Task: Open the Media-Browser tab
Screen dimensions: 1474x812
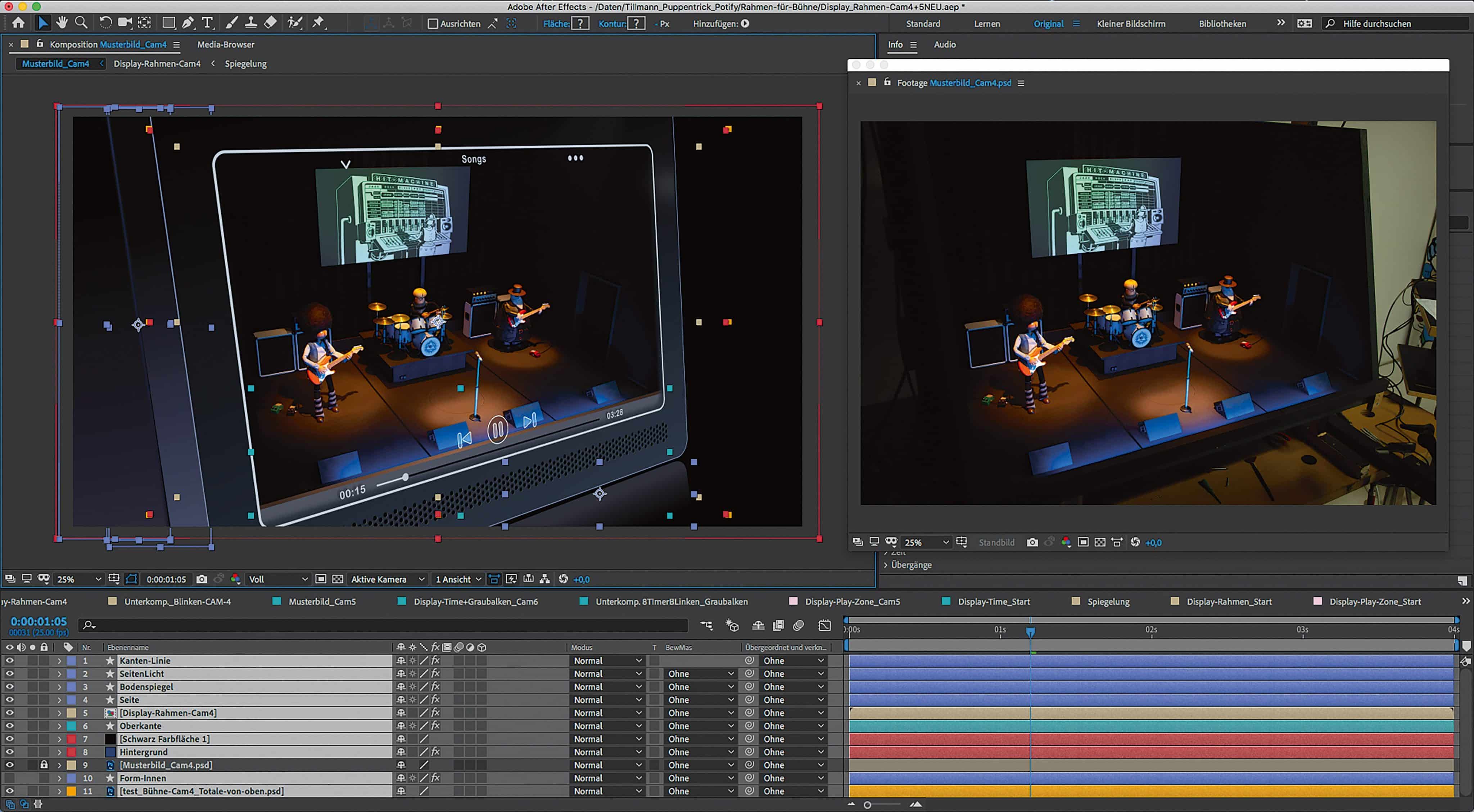Action: pos(225,44)
